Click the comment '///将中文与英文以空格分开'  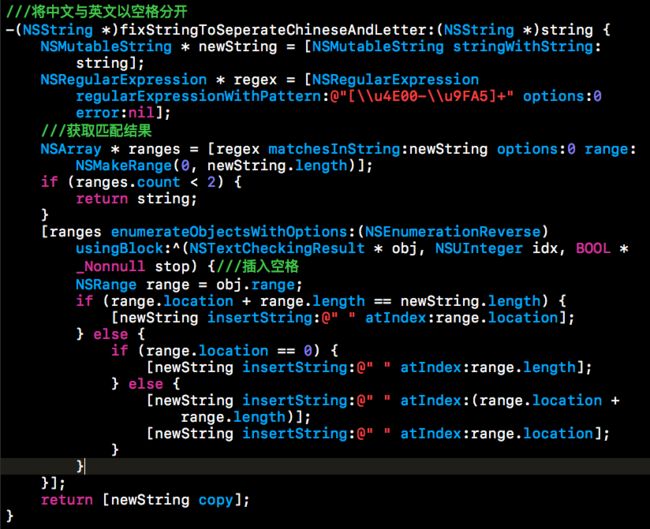[97, 11]
